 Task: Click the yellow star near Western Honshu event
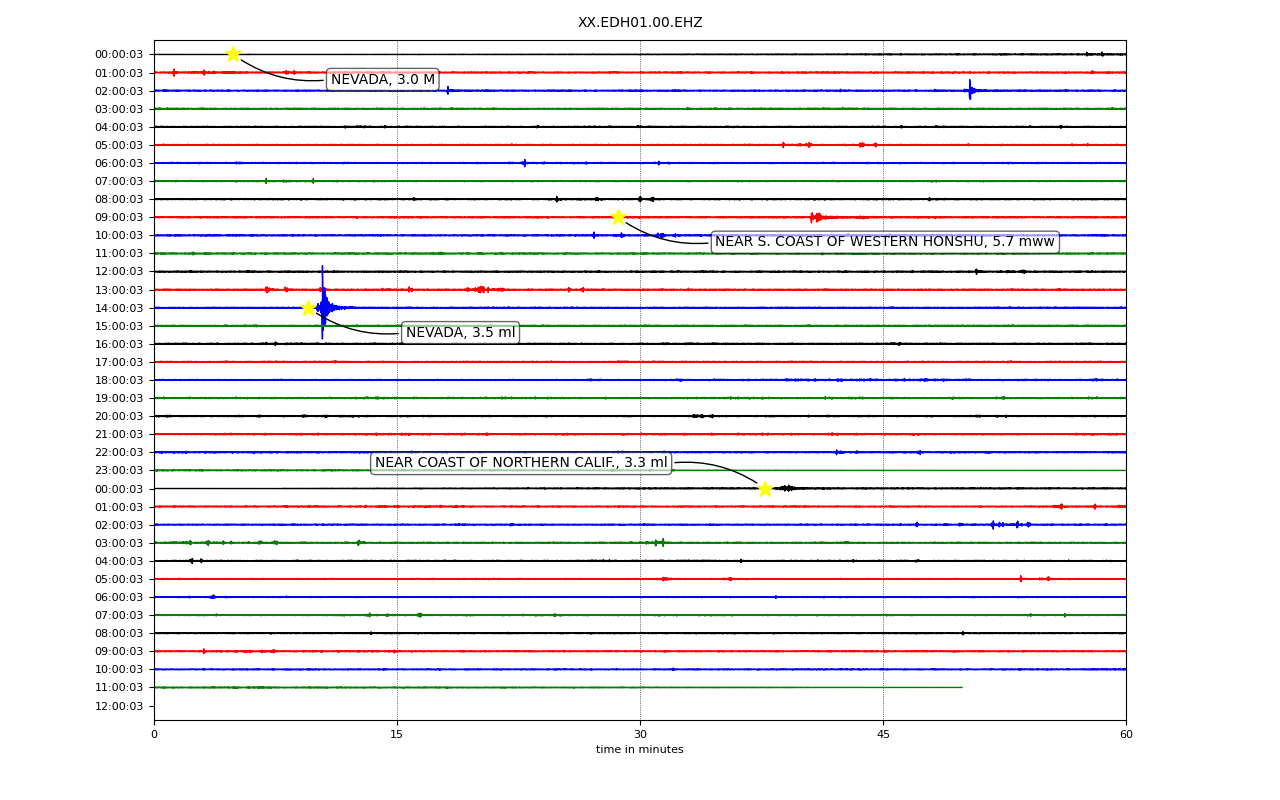tap(618, 217)
